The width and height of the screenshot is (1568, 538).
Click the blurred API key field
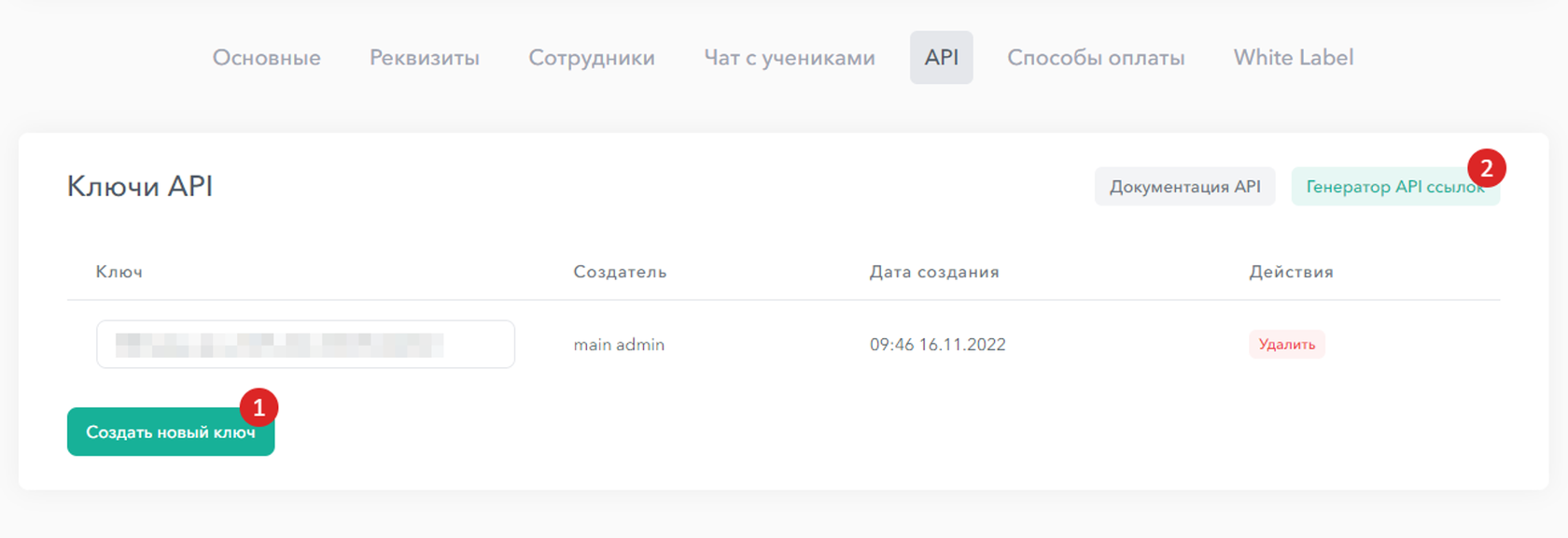(305, 345)
